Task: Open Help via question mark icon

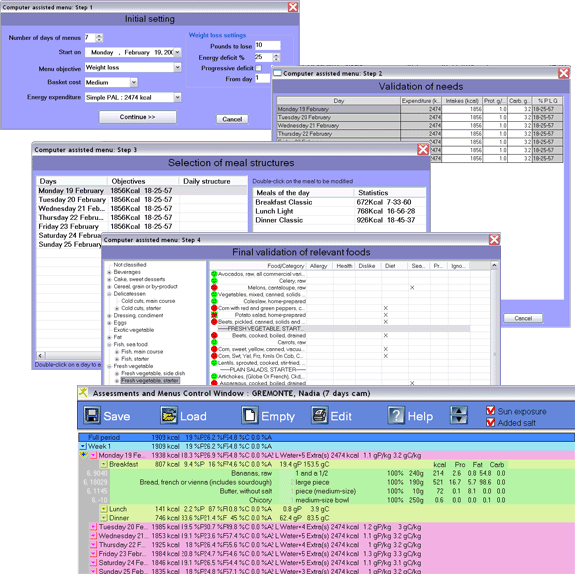Action: coord(396,415)
